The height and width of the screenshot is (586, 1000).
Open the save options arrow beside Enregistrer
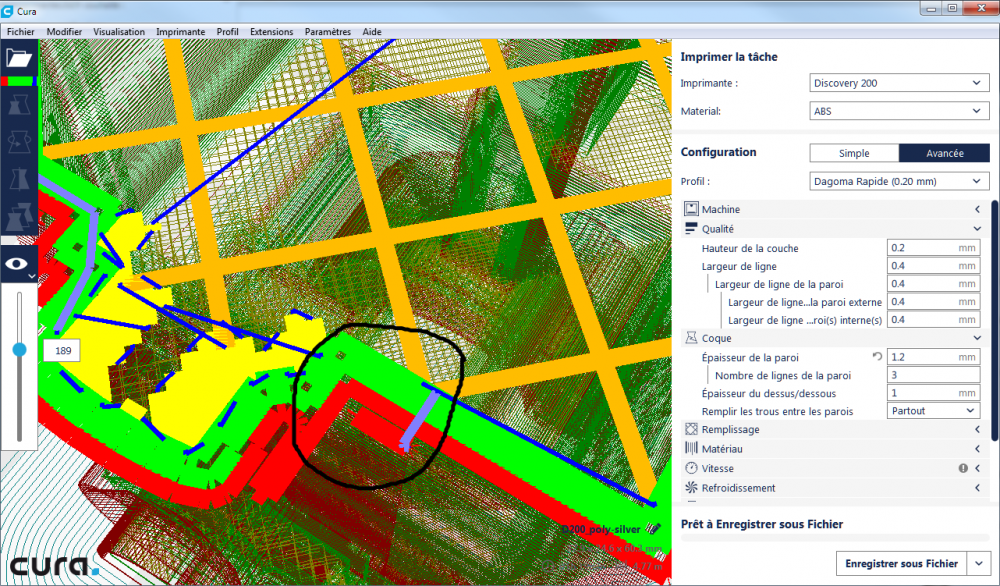click(x=979, y=564)
